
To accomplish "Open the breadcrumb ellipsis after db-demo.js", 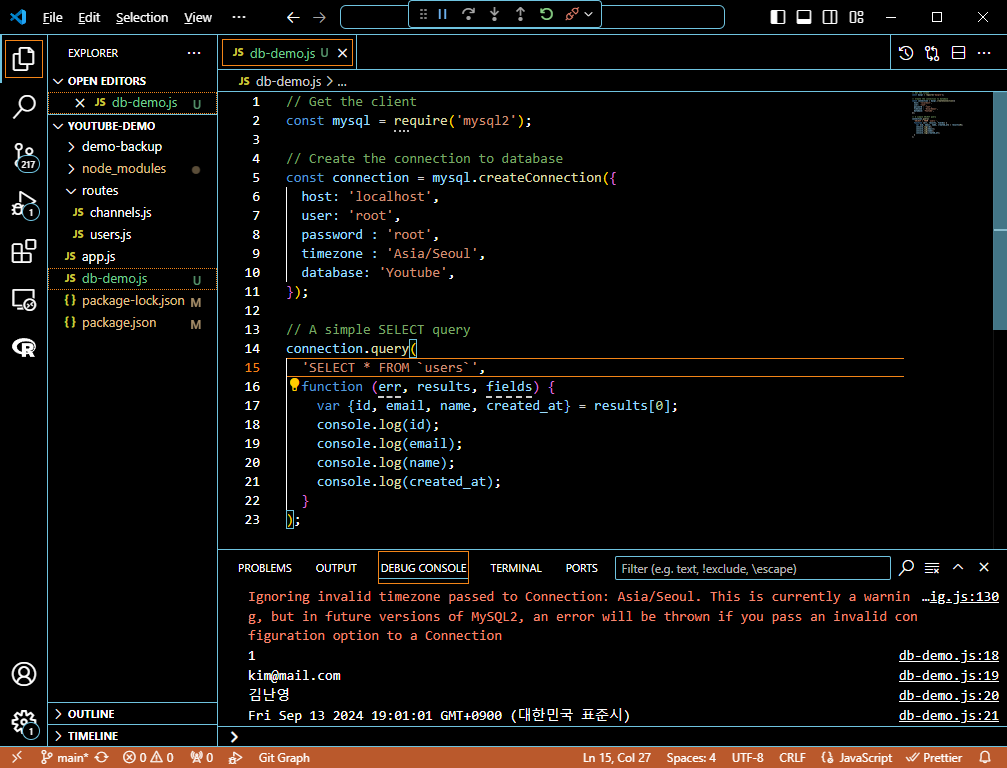I will point(342,82).
